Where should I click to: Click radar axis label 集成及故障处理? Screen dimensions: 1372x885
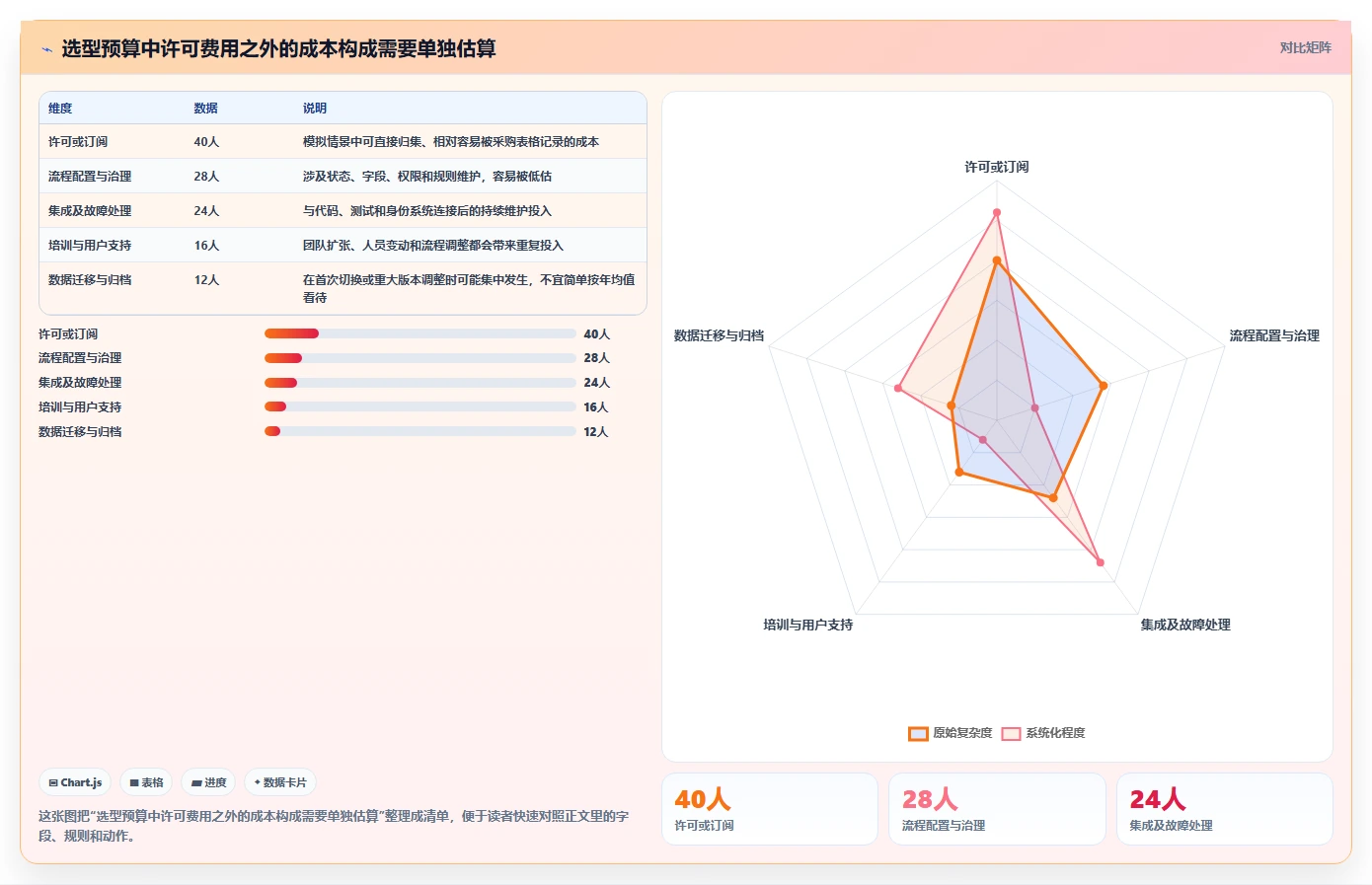tap(1185, 625)
